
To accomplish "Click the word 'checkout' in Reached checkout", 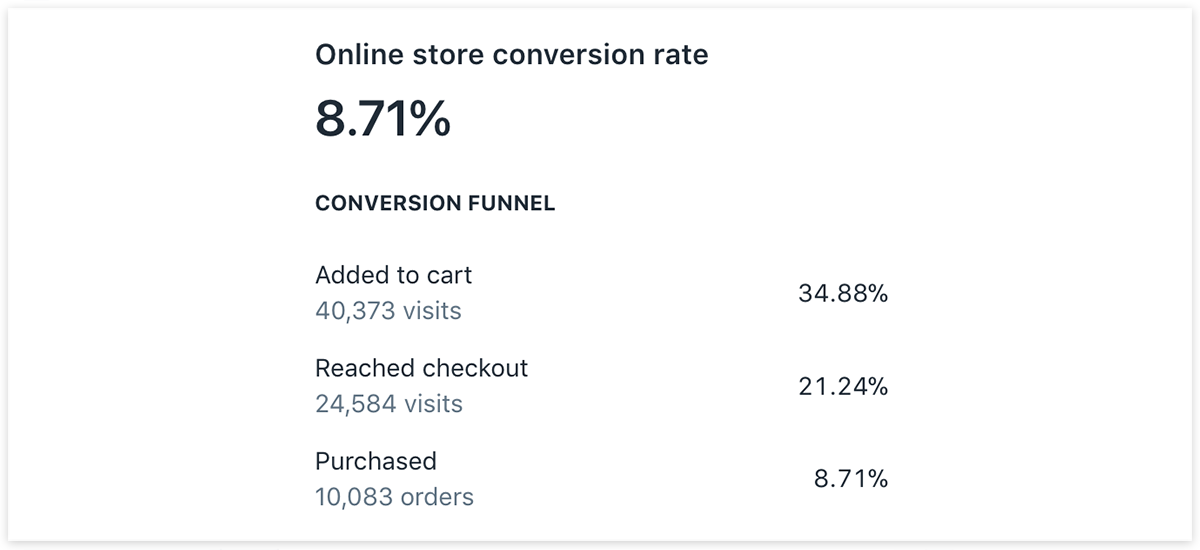I will [x=475, y=368].
